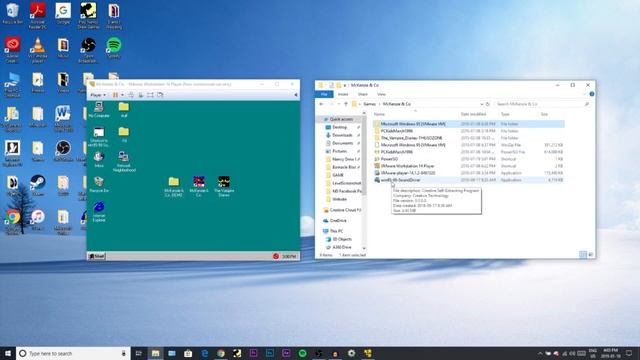The height and width of the screenshot is (360, 640).
Task: Select the PCKiddMarch1996 file folder row
Action: [x=469, y=131]
